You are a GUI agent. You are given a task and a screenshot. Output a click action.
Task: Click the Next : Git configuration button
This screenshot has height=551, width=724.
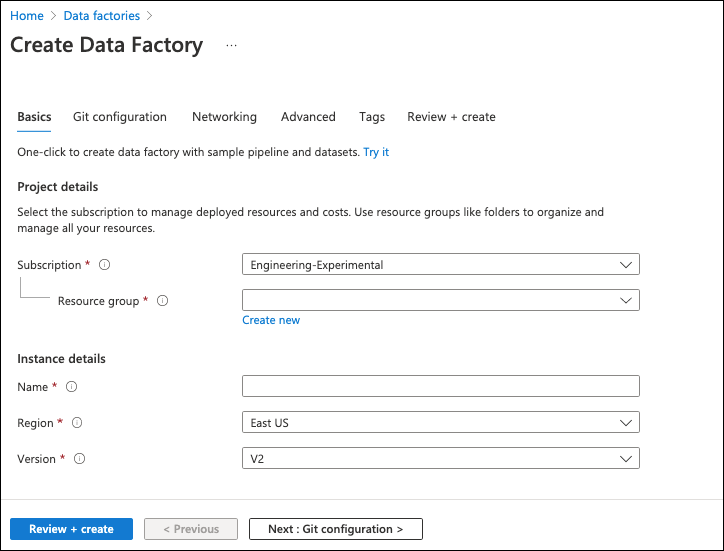[335, 529]
